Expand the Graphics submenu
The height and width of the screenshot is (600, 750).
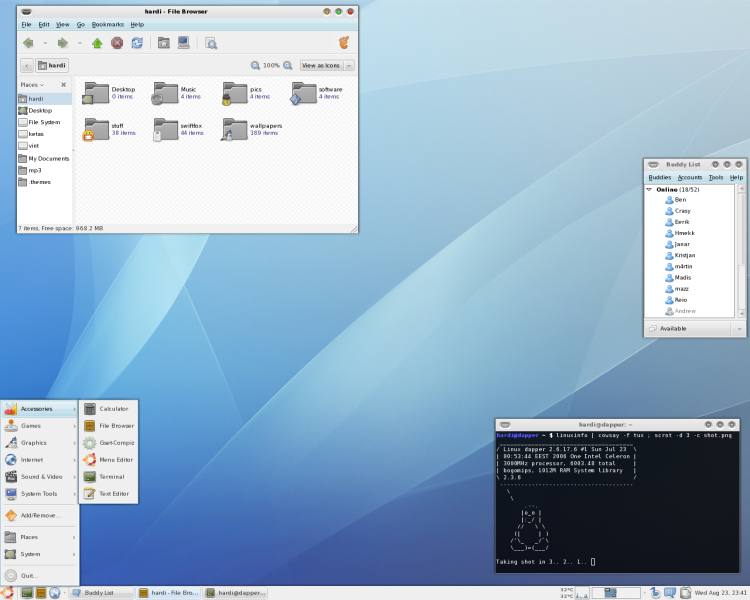(x=40, y=443)
